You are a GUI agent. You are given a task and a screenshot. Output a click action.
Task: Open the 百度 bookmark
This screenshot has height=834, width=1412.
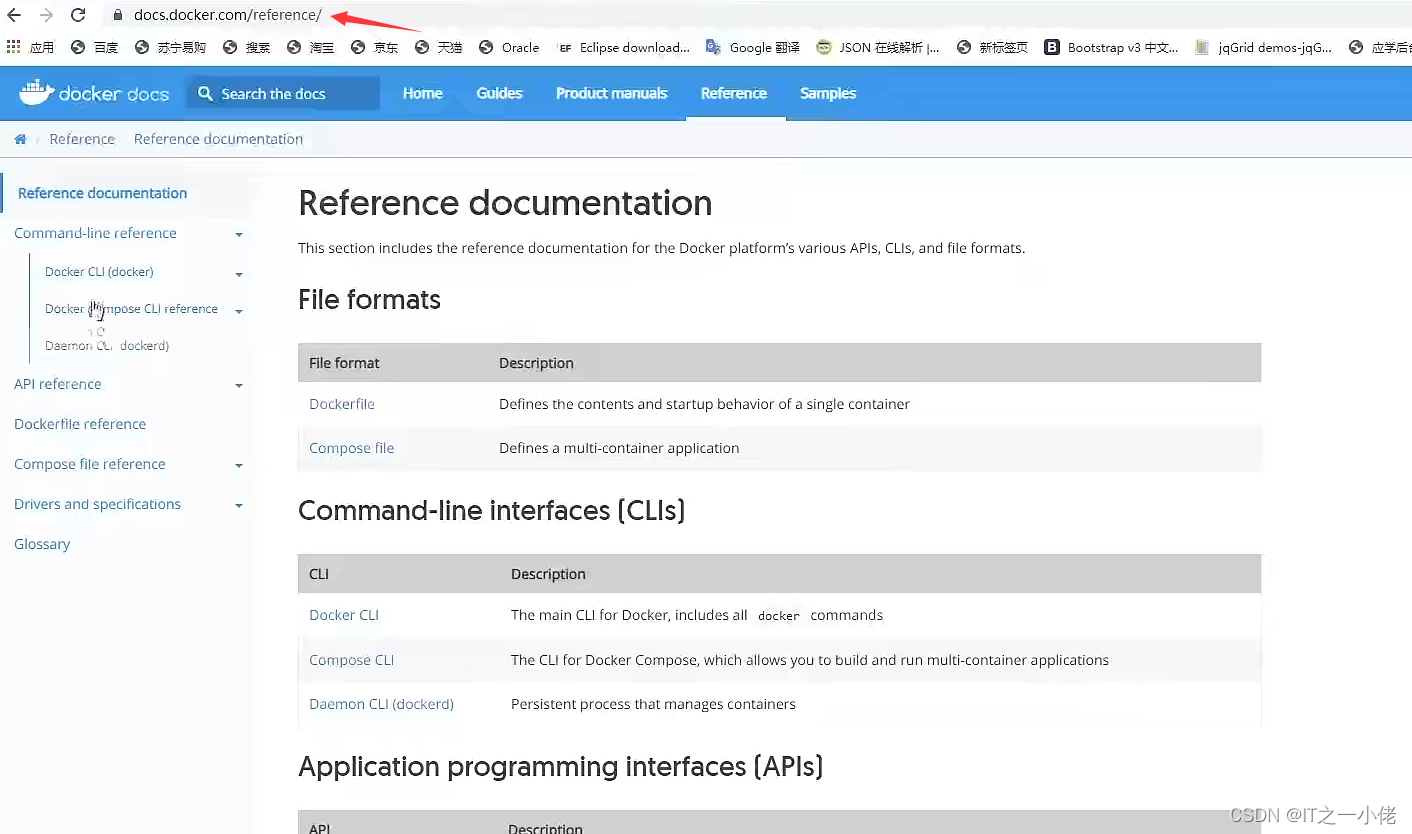coord(94,47)
